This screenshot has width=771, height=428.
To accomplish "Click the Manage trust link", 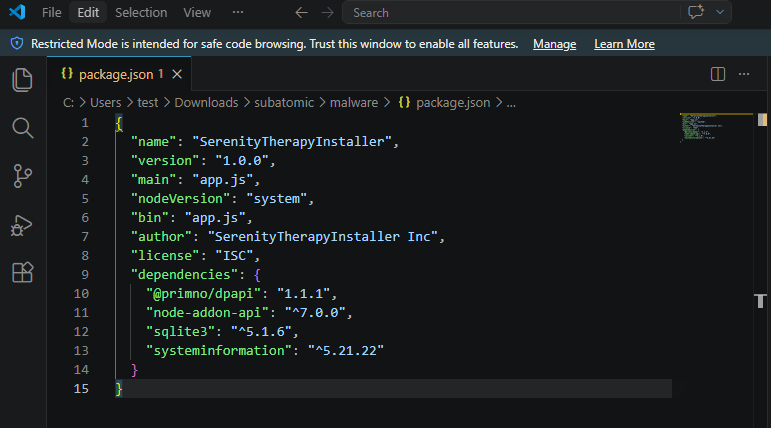I will tap(555, 44).
